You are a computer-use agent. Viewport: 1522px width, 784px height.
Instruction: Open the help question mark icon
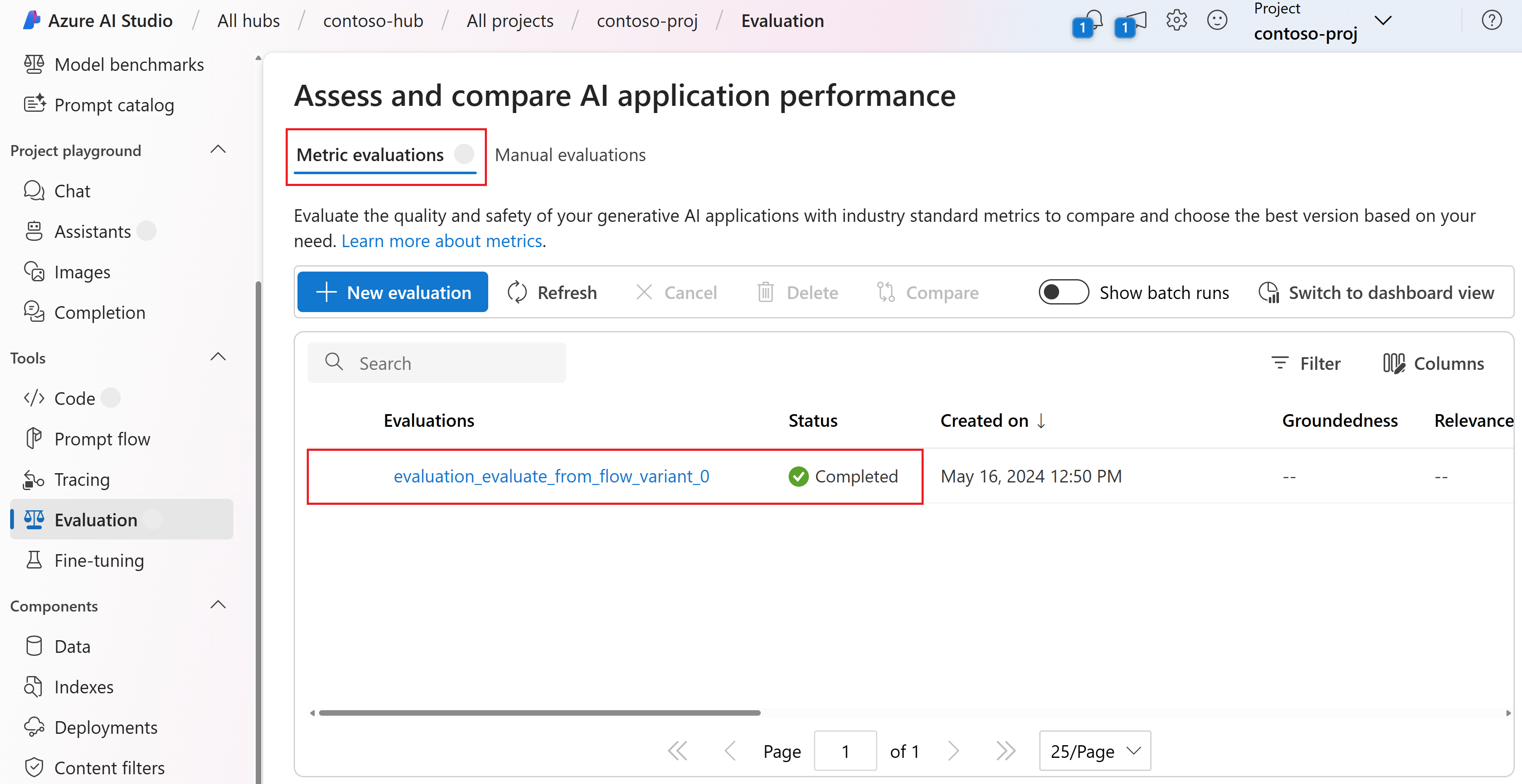pos(1491,21)
